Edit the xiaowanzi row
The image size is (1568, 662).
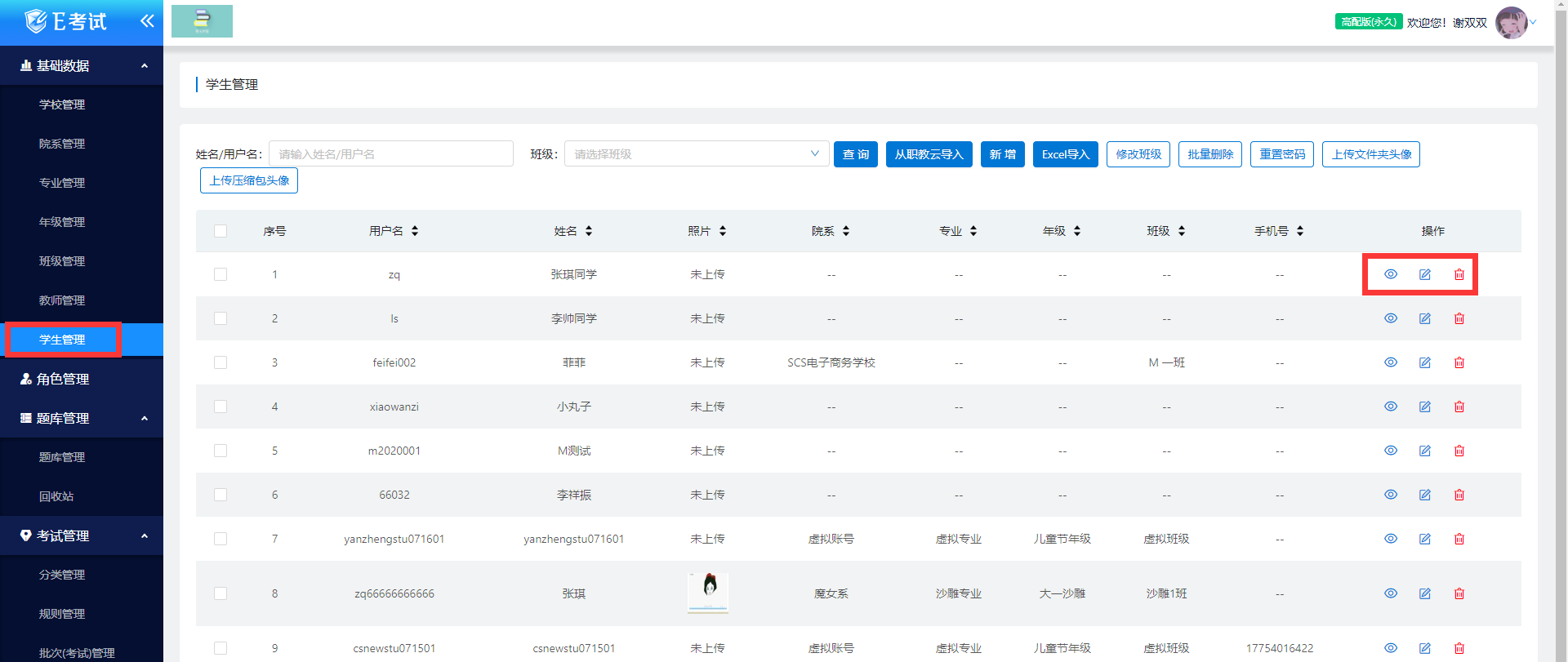1425,407
